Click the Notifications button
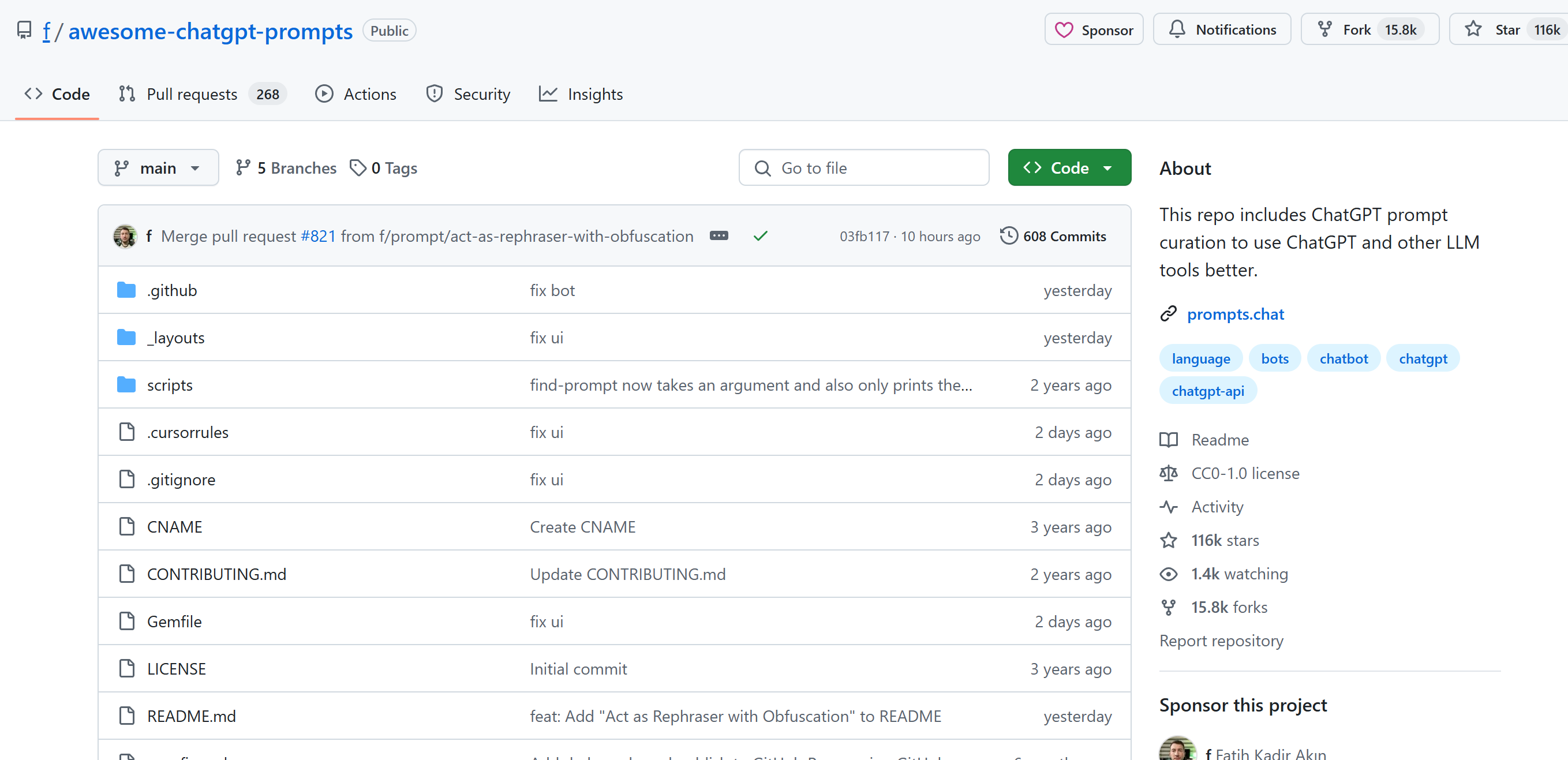Image resolution: width=1568 pixels, height=760 pixels. (x=1222, y=29)
